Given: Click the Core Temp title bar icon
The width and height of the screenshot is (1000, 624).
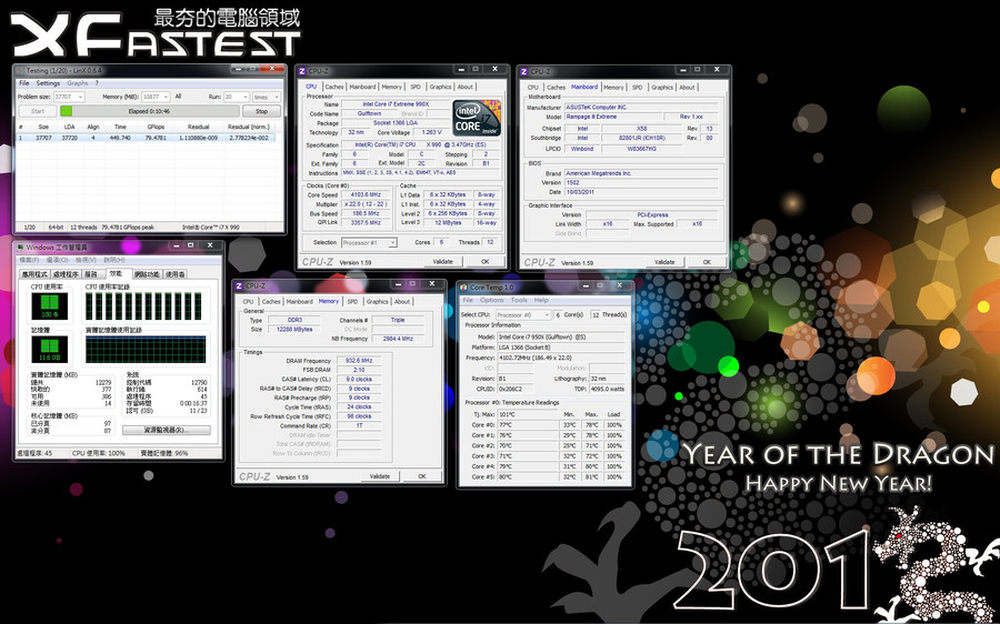Looking at the screenshot, I should pyautogui.click(x=464, y=287).
